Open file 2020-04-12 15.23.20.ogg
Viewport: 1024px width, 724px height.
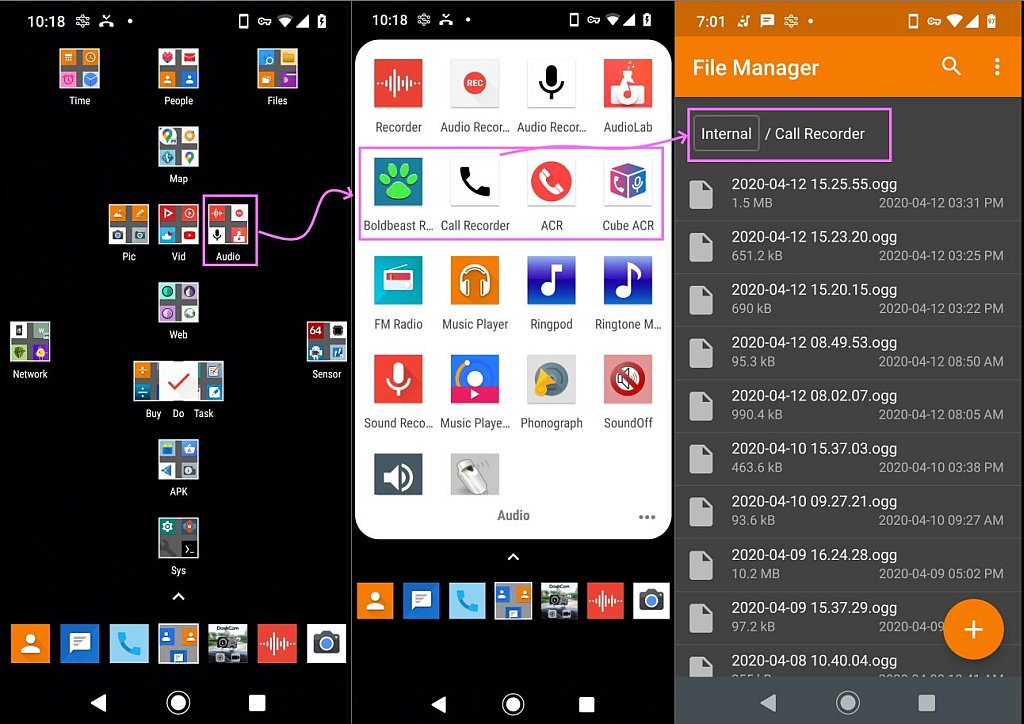(848, 246)
